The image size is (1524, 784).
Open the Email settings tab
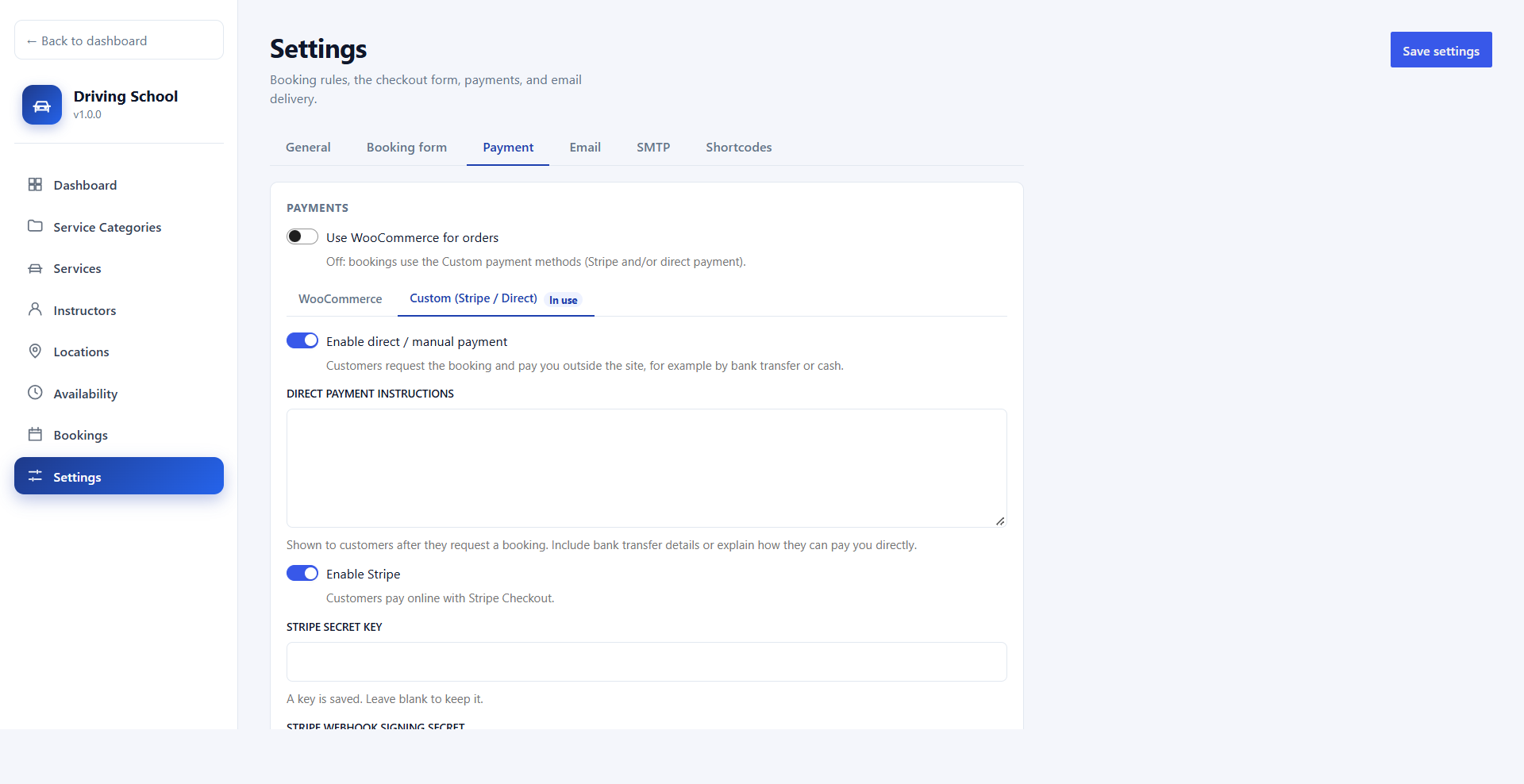[x=585, y=147]
